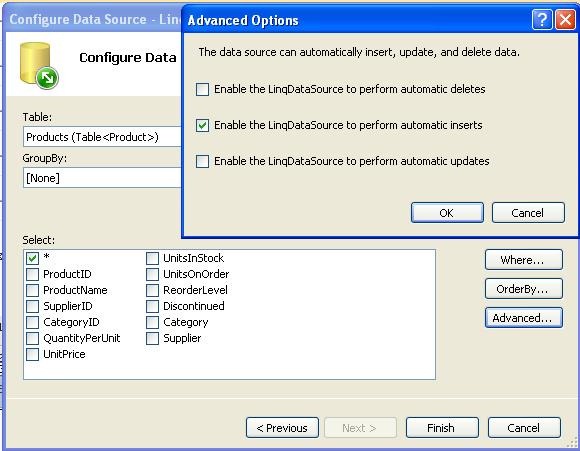Check the ProductName column
This screenshot has width=580, height=451.
click(x=33, y=290)
